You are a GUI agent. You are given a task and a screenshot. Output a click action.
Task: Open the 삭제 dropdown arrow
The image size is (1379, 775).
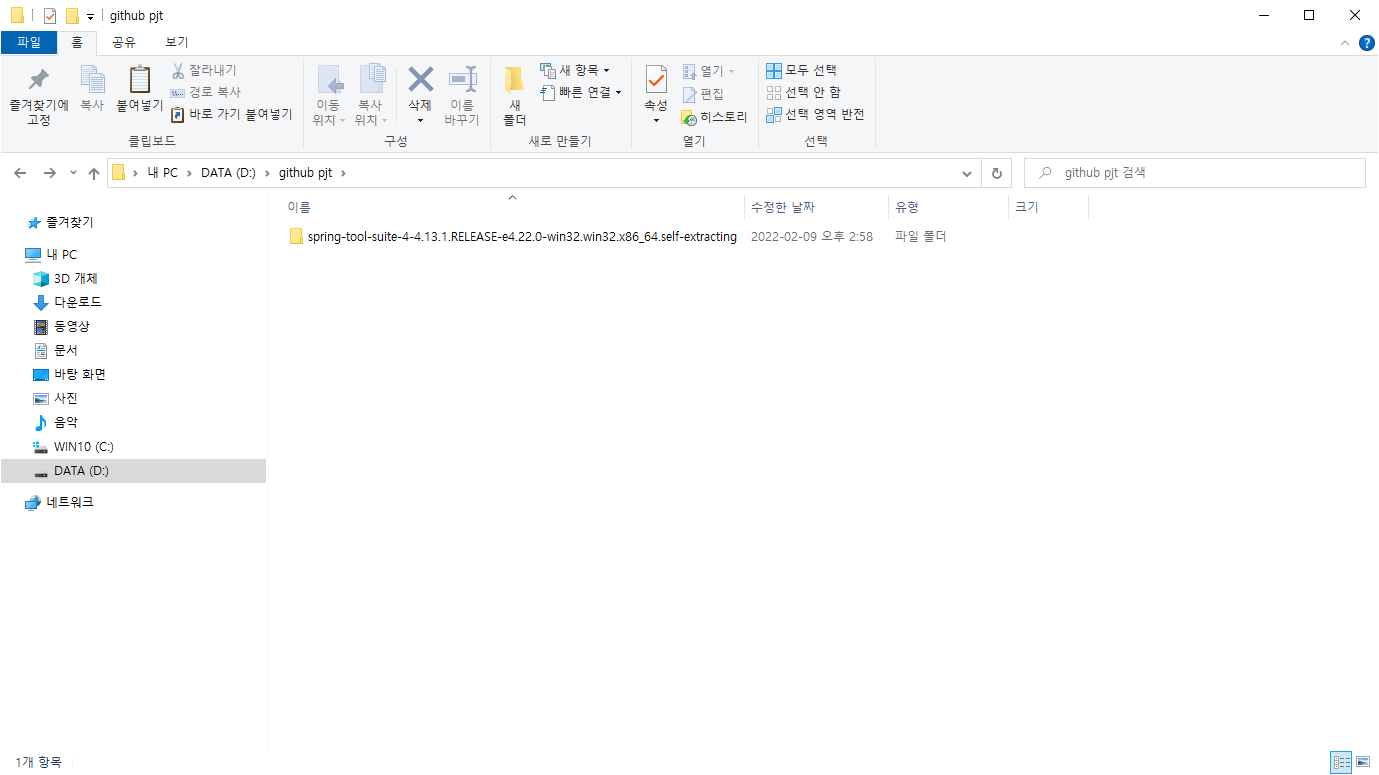click(x=420, y=121)
